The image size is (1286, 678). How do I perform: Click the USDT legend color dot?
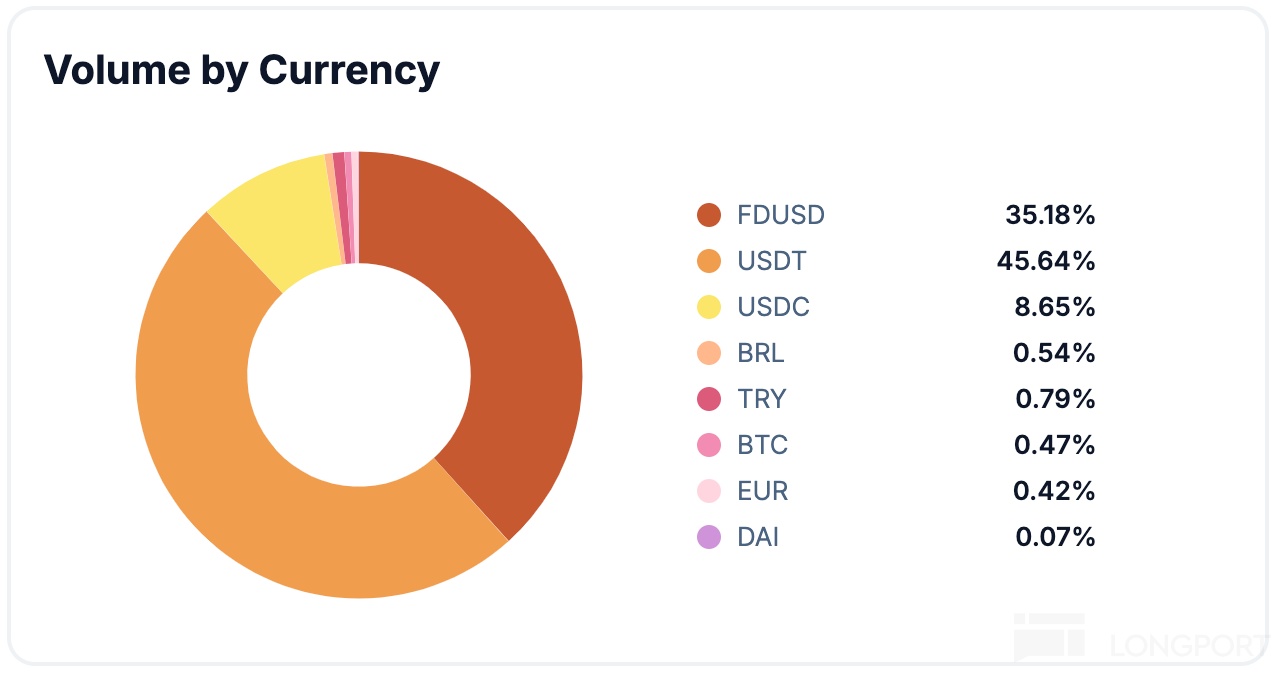[708, 261]
